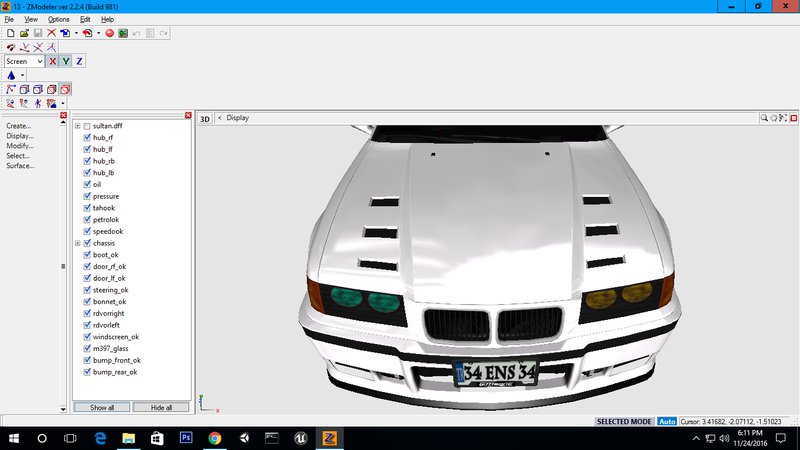Click the green textures browser icon
This screenshot has width=800, height=450.
123,33
